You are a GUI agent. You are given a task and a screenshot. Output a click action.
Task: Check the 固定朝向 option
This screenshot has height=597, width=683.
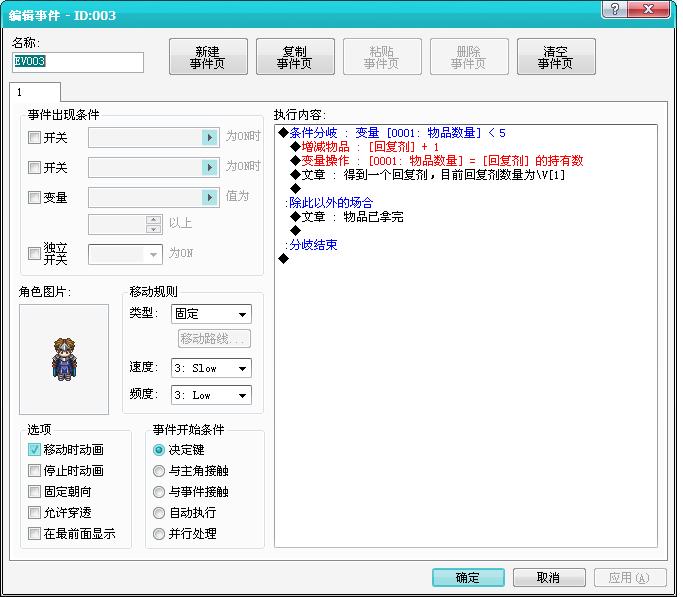(34, 492)
